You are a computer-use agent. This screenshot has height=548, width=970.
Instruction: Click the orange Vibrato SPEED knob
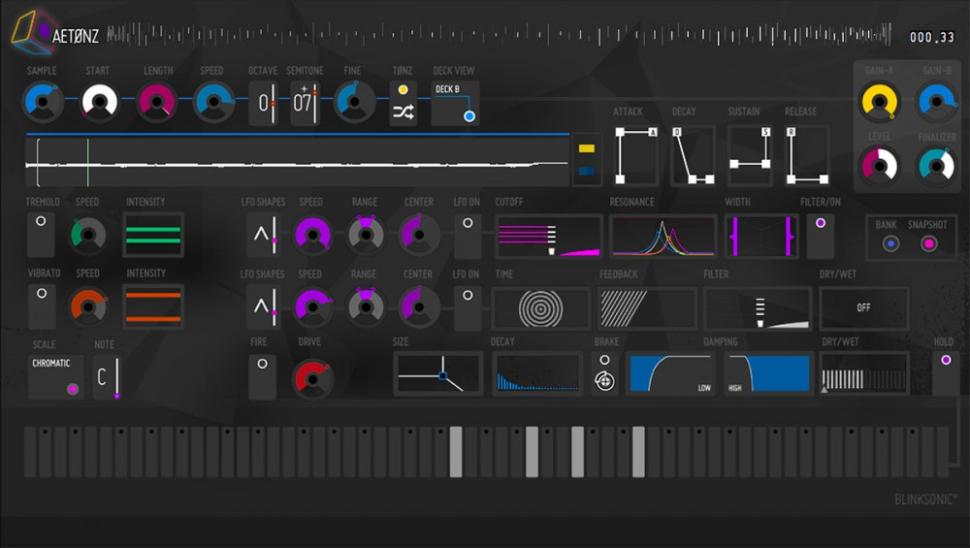coord(88,307)
